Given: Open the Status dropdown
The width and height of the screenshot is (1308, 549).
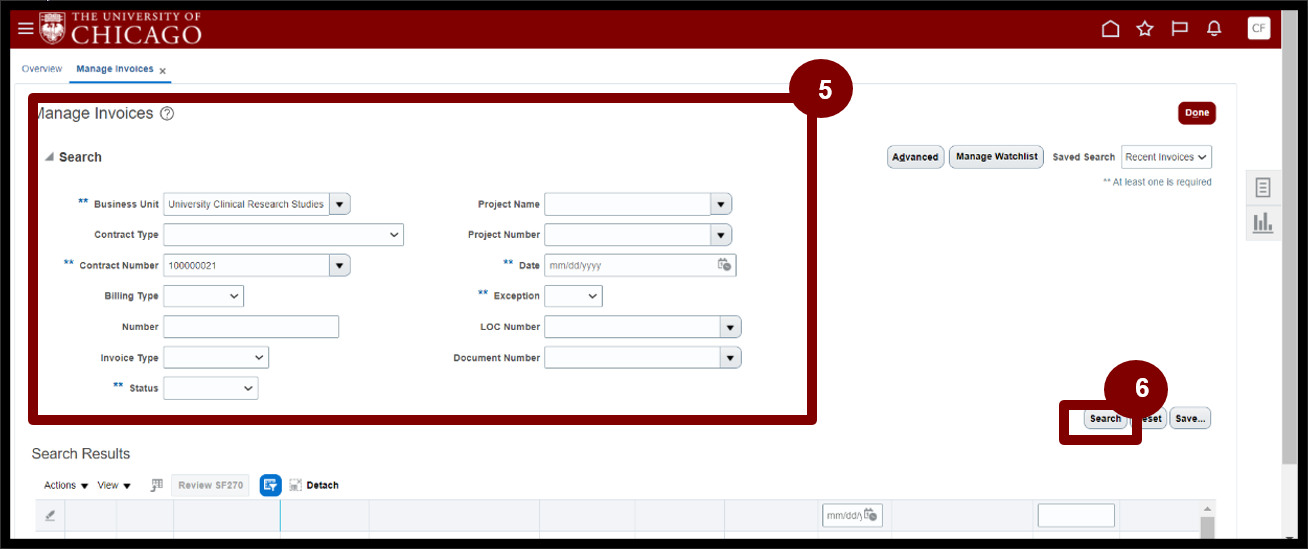Looking at the screenshot, I should pos(211,388).
